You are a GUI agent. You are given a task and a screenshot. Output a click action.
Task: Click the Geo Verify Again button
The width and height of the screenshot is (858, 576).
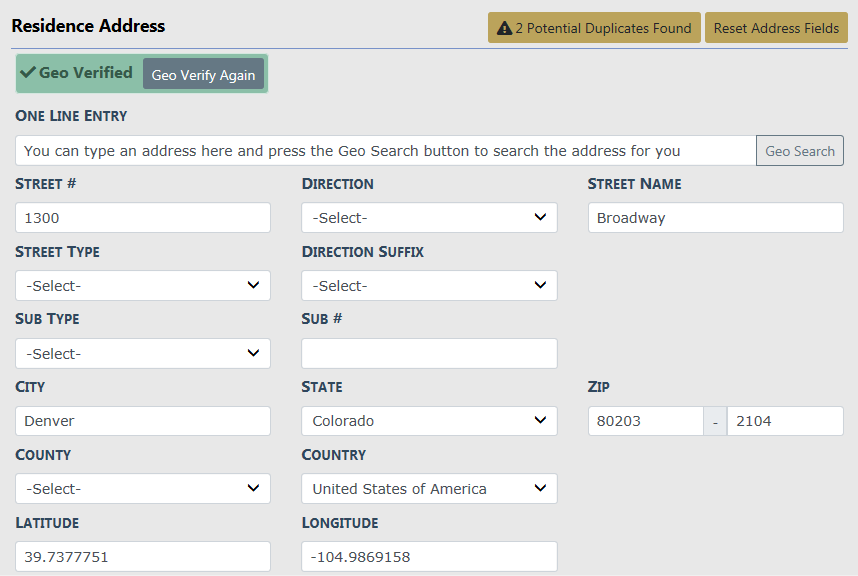coord(203,75)
